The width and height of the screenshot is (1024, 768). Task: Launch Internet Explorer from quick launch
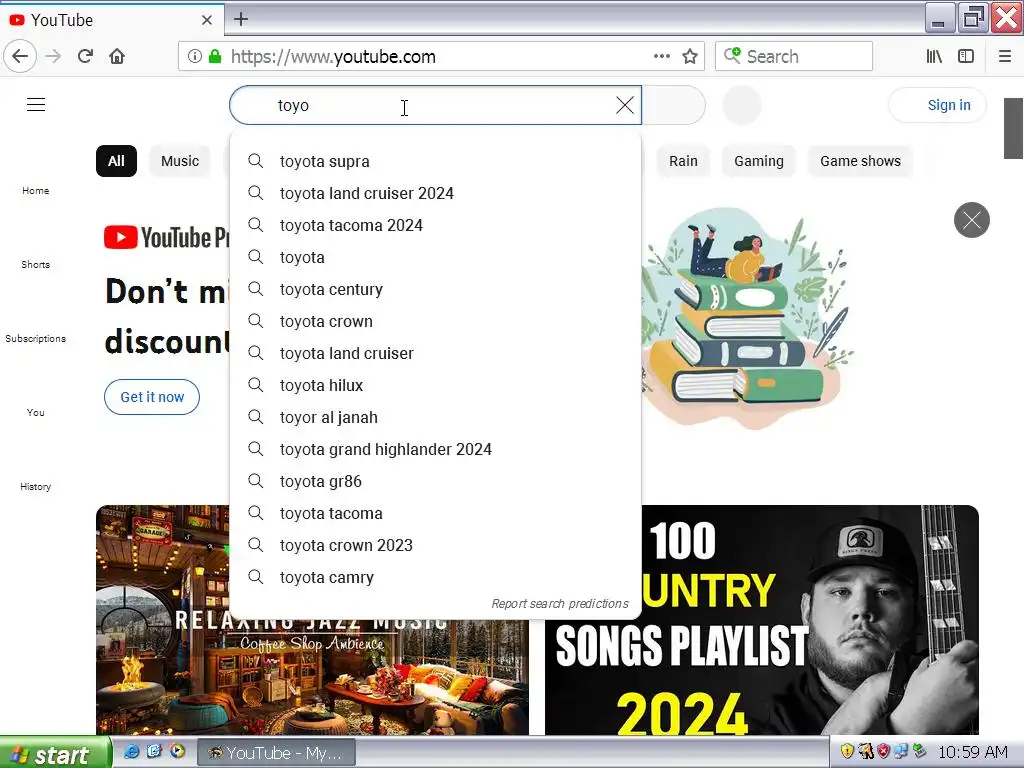[x=131, y=752]
